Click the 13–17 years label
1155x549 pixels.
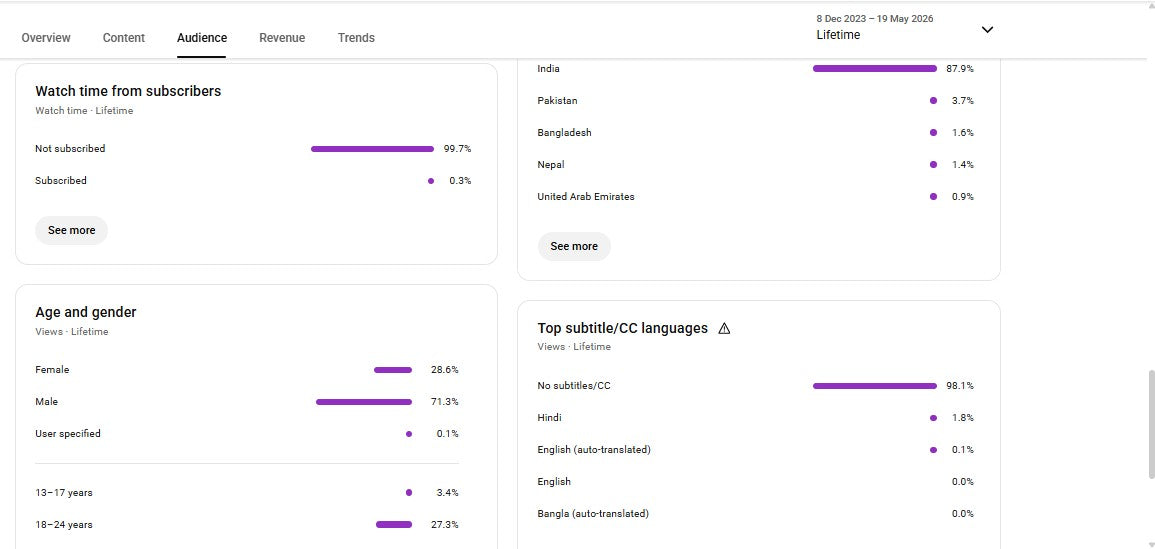[x=64, y=492]
